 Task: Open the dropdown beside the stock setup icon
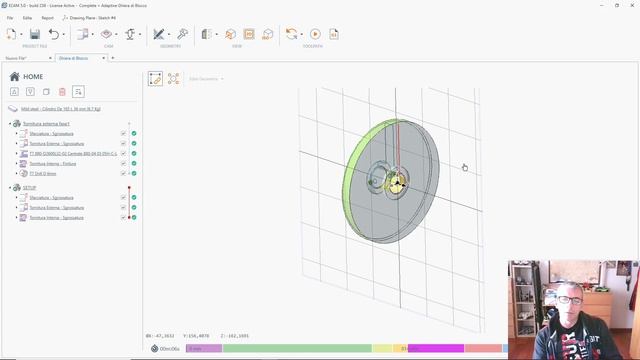[93, 34]
